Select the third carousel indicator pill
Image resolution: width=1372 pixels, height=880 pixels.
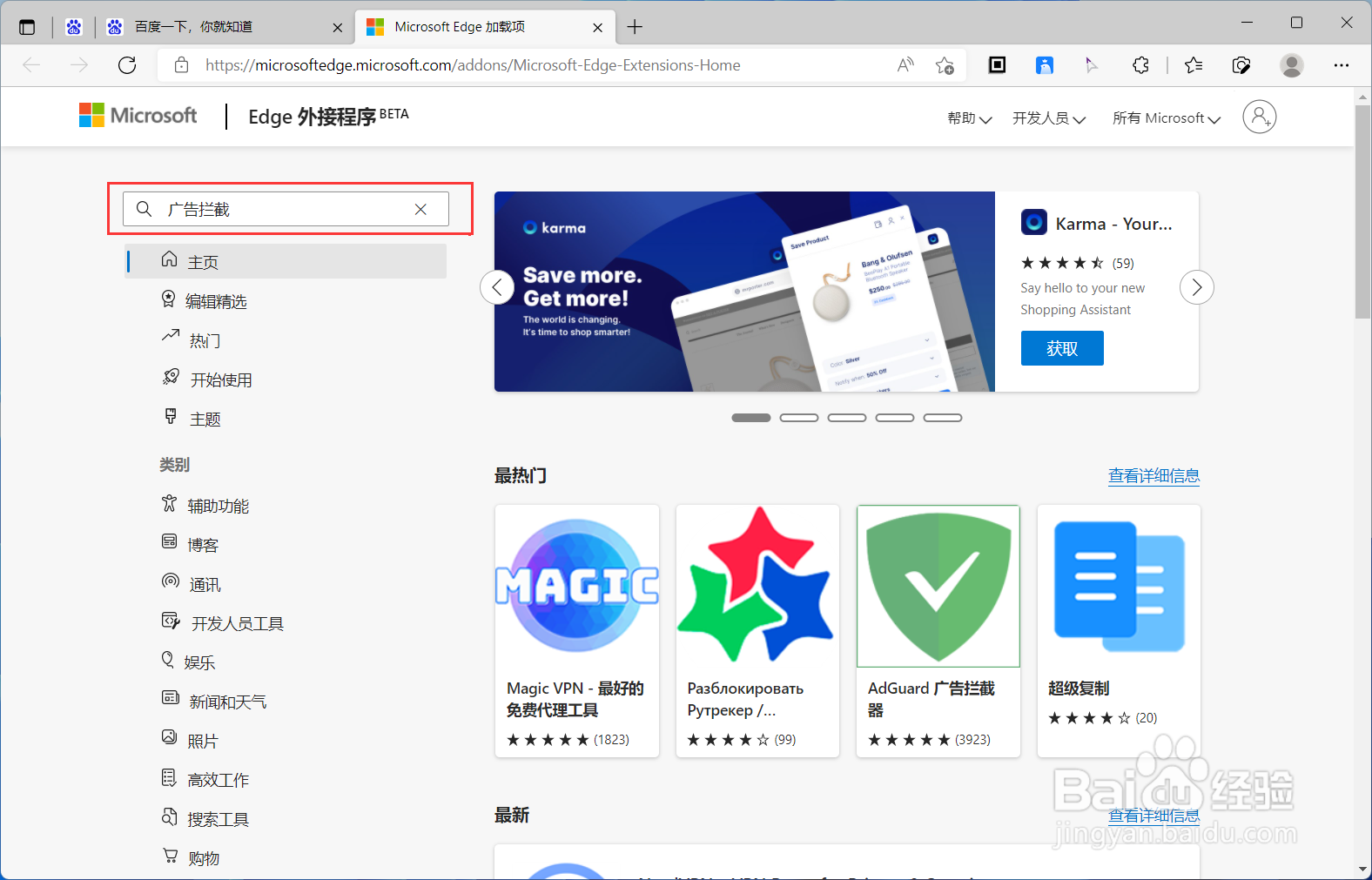coord(847,418)
